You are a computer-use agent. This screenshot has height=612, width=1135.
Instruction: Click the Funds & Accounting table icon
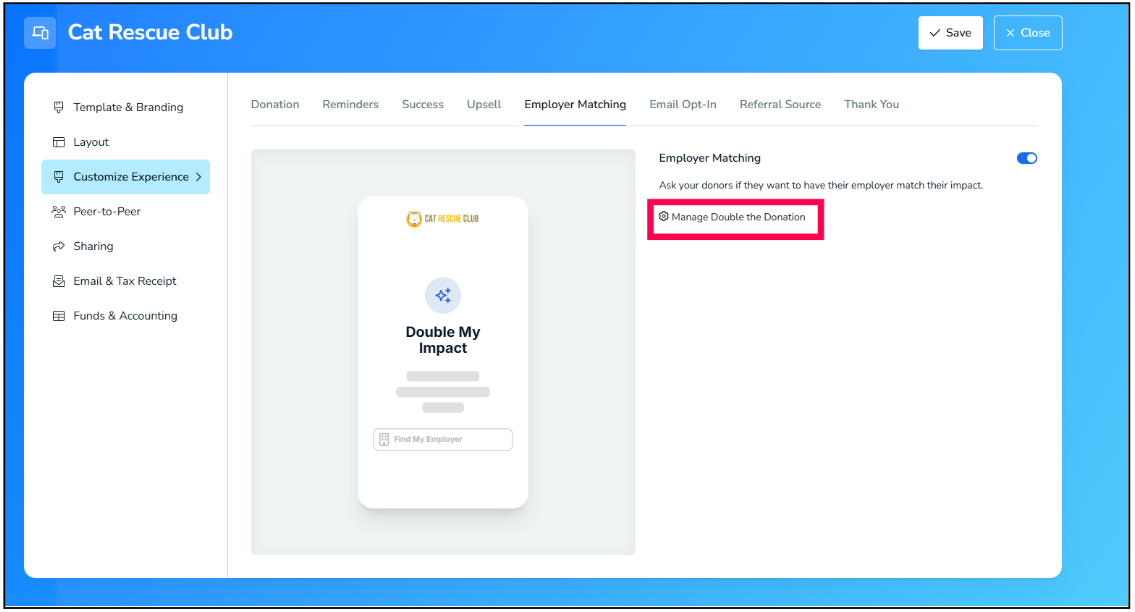tap(59, 316)
